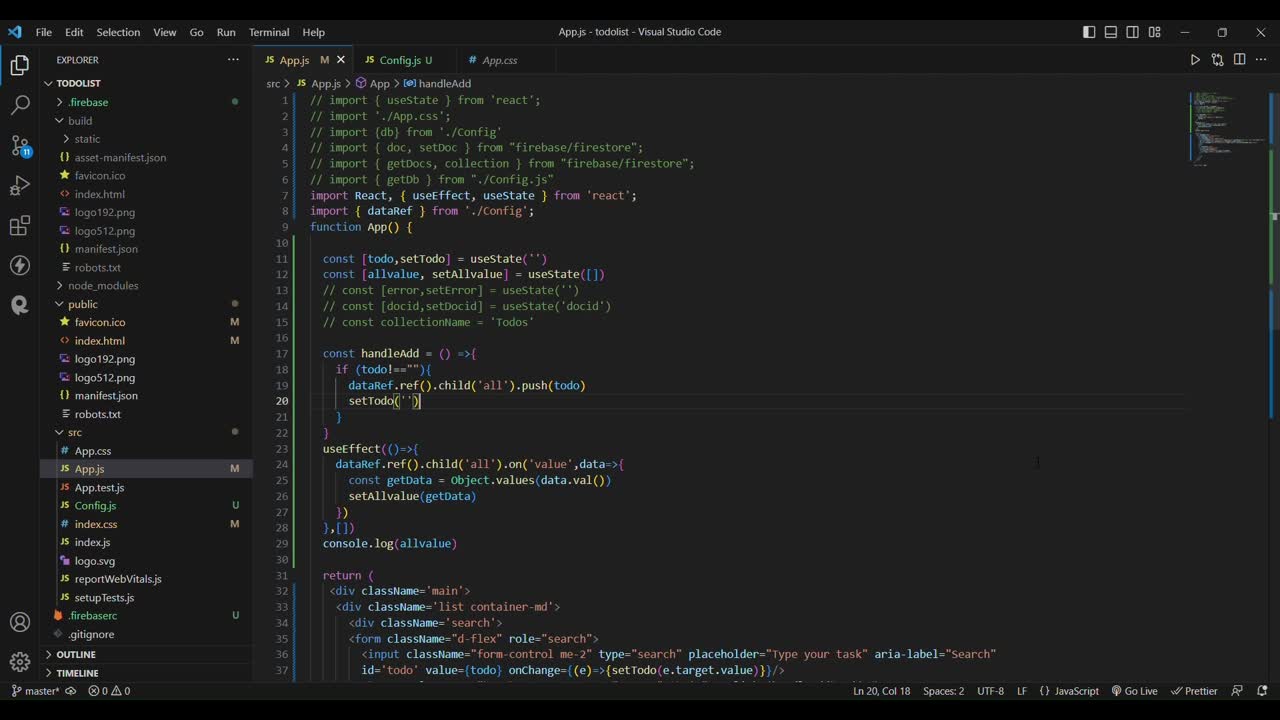Viewport: 1280px width, 720px height.
Task: Open the File menu
Action: (x=44, y=32)
